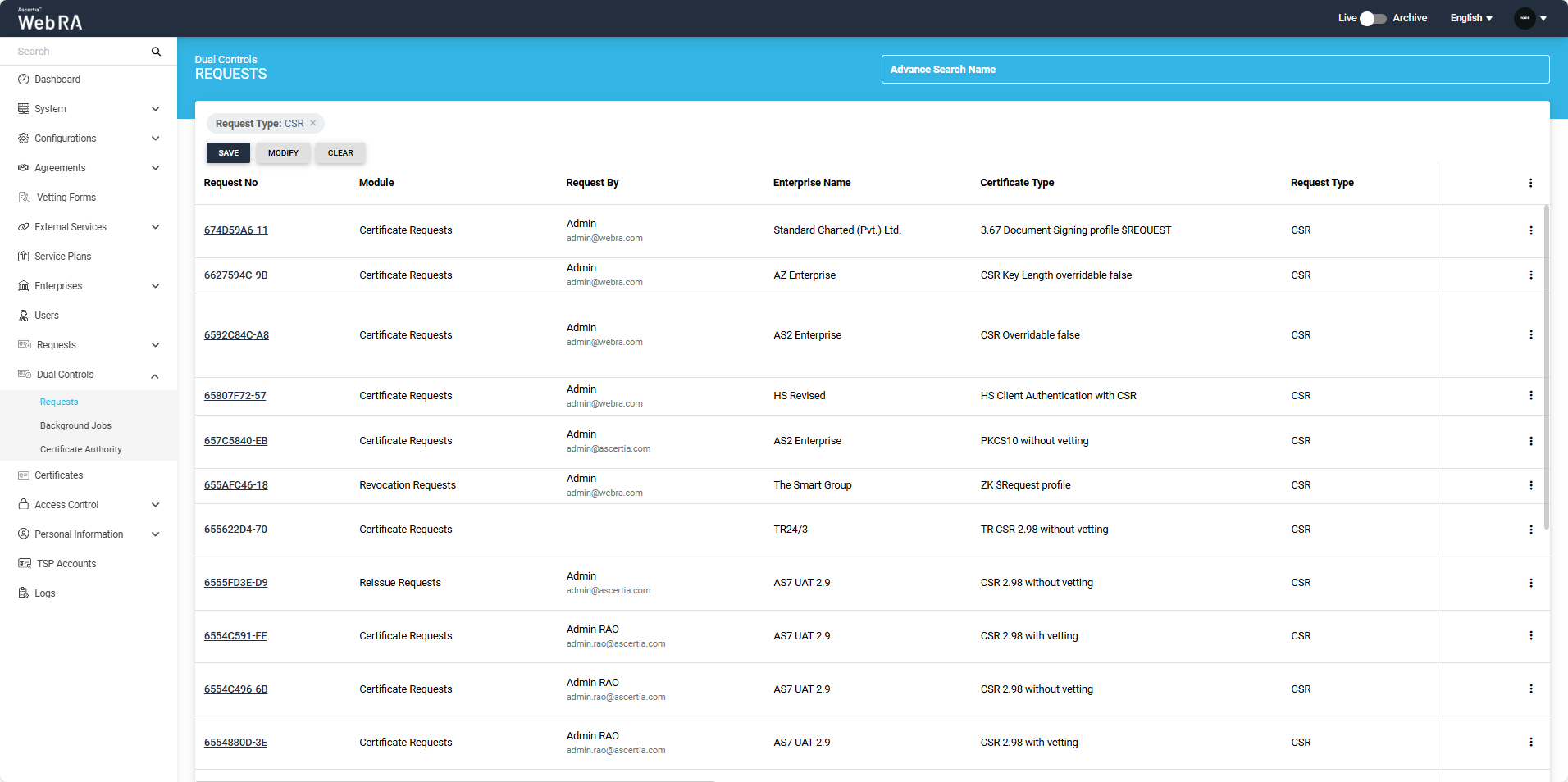Click the Advance Search Name field

(x=1215, y=70)
